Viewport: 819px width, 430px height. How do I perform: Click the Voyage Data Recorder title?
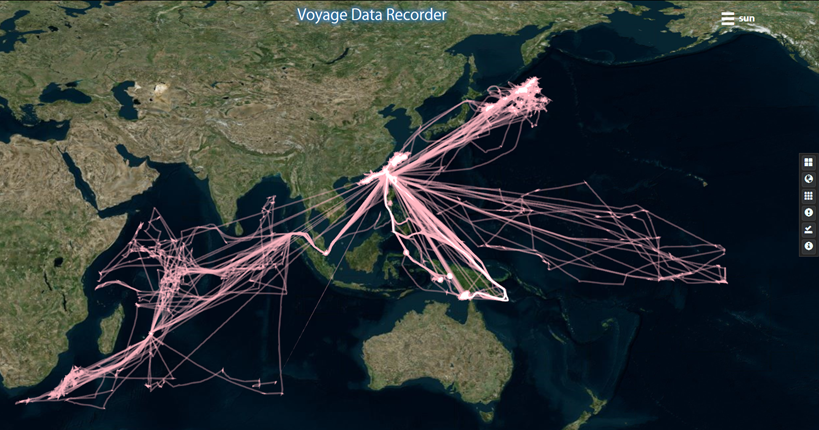tap(372, 15)
